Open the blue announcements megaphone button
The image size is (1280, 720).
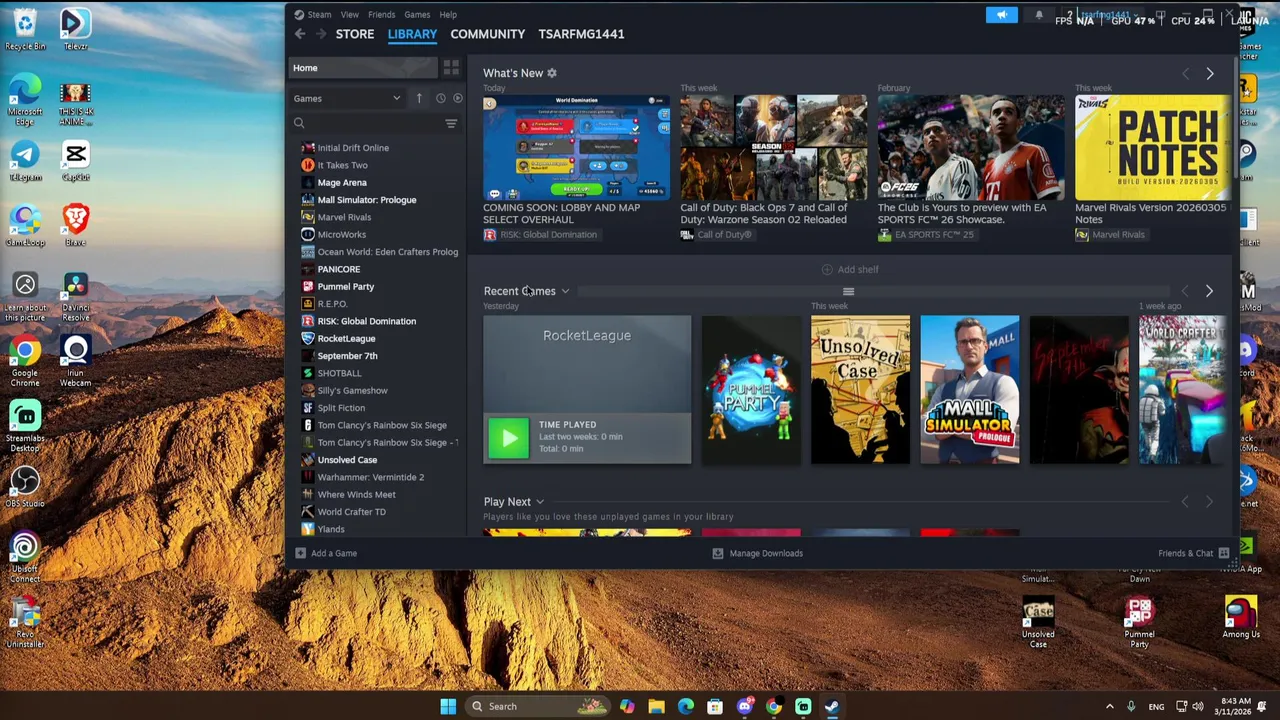point(1001,15)
